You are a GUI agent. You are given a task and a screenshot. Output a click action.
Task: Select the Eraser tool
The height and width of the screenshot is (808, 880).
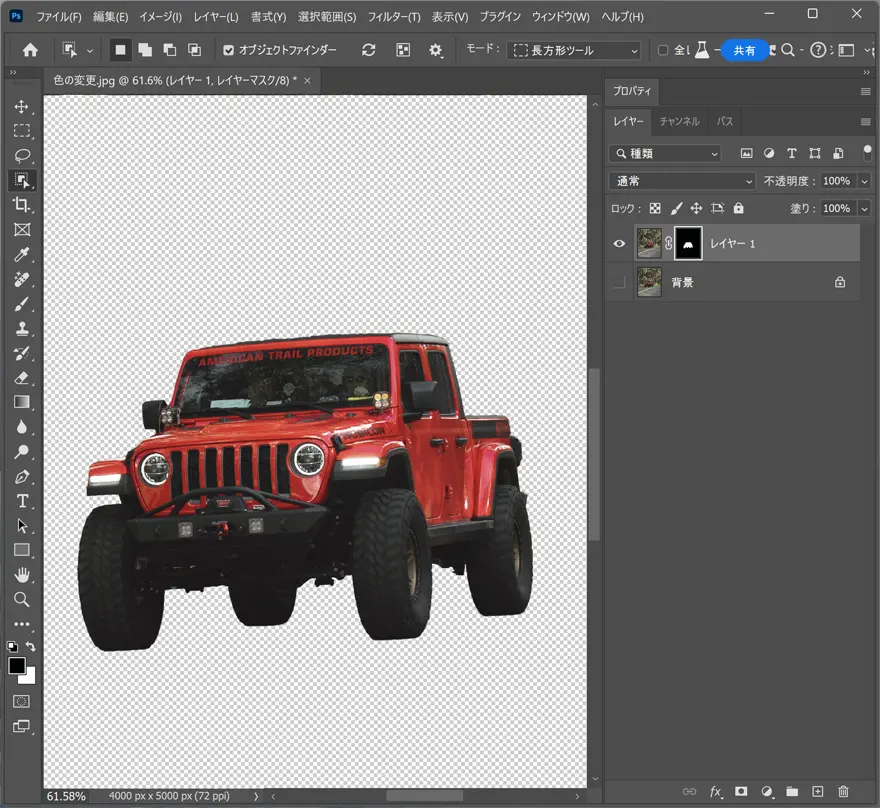[x=22, y=378]
